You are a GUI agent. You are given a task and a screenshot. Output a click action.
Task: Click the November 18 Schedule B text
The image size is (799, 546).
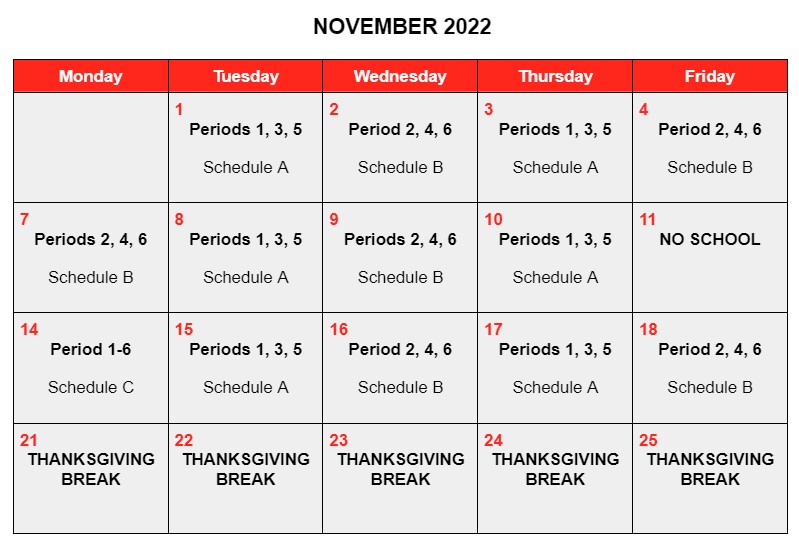click(710, 387)
